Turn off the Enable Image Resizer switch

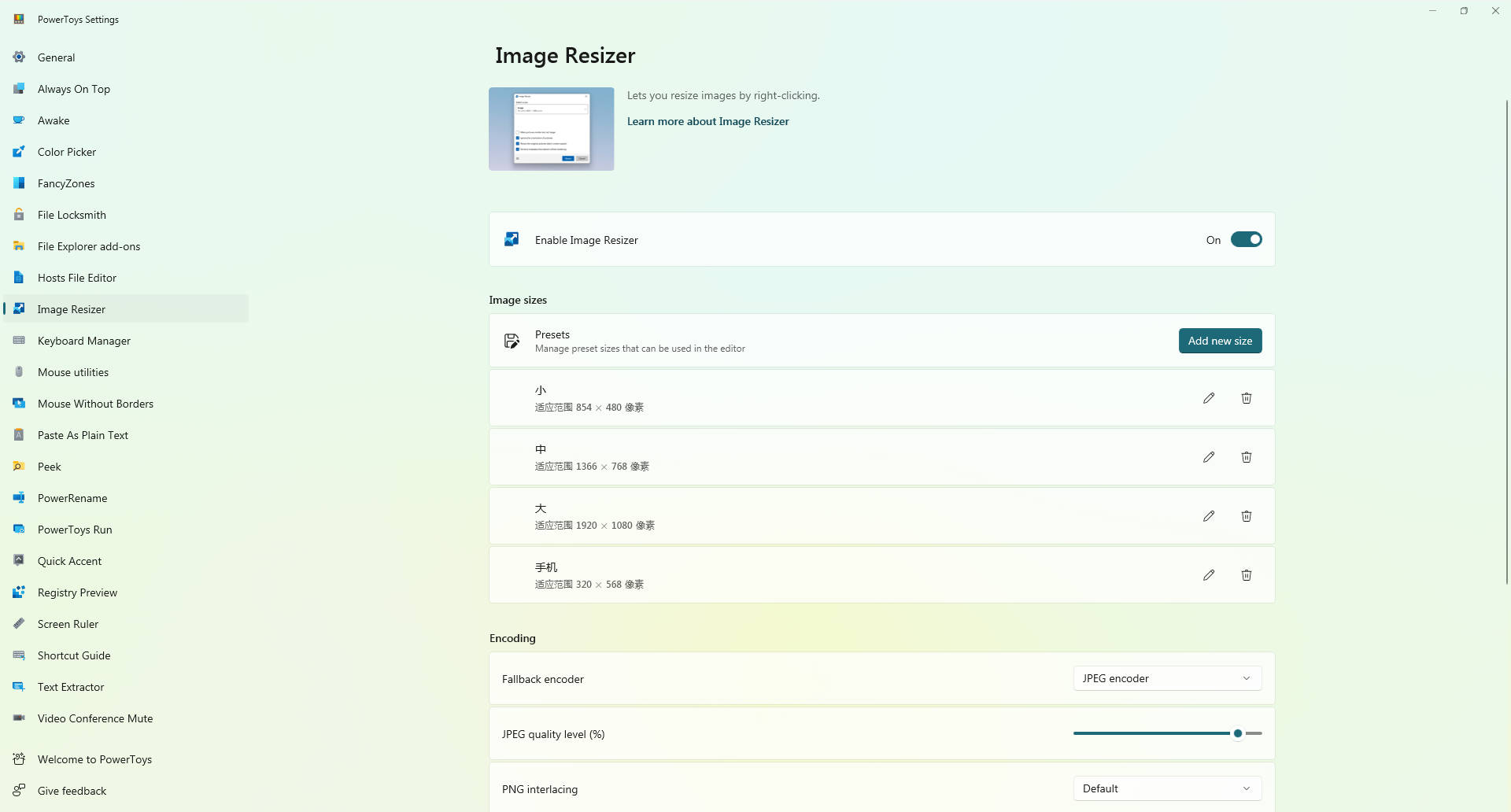(x=1246, y=240)
